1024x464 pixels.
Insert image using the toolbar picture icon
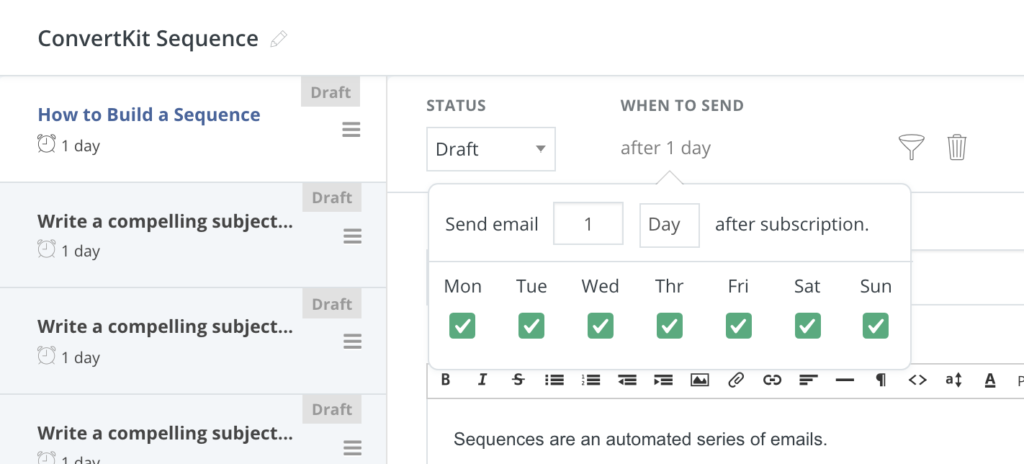(x=699, y=380)
